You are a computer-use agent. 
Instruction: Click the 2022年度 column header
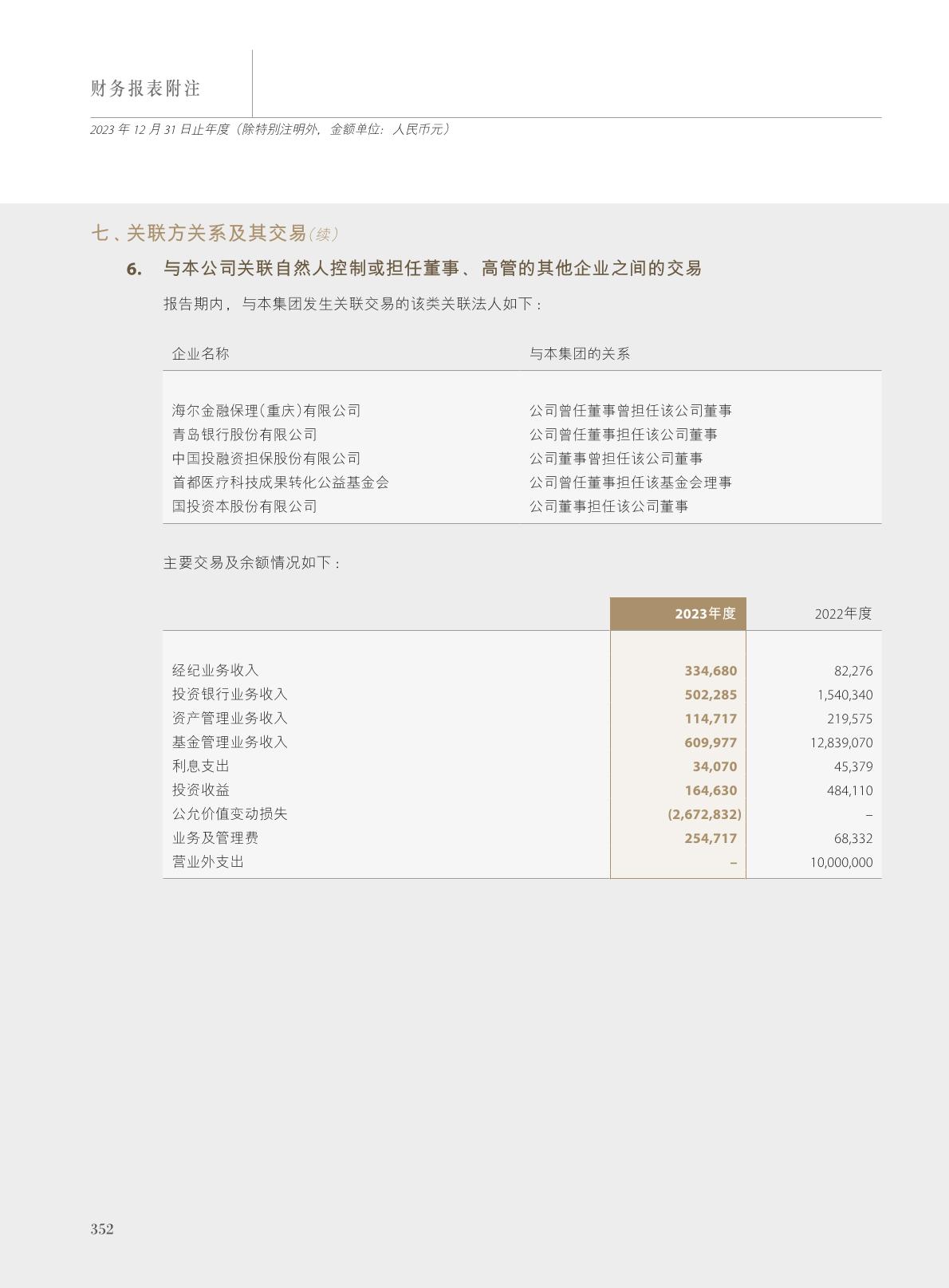(x=843, y=613)
